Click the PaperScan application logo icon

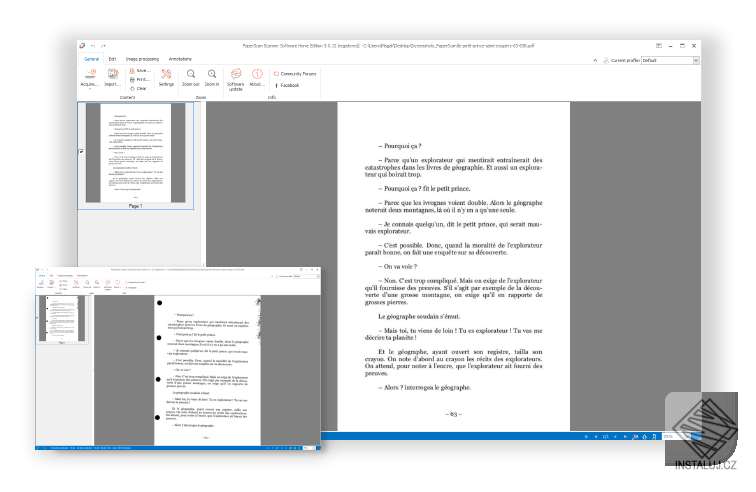82,46
